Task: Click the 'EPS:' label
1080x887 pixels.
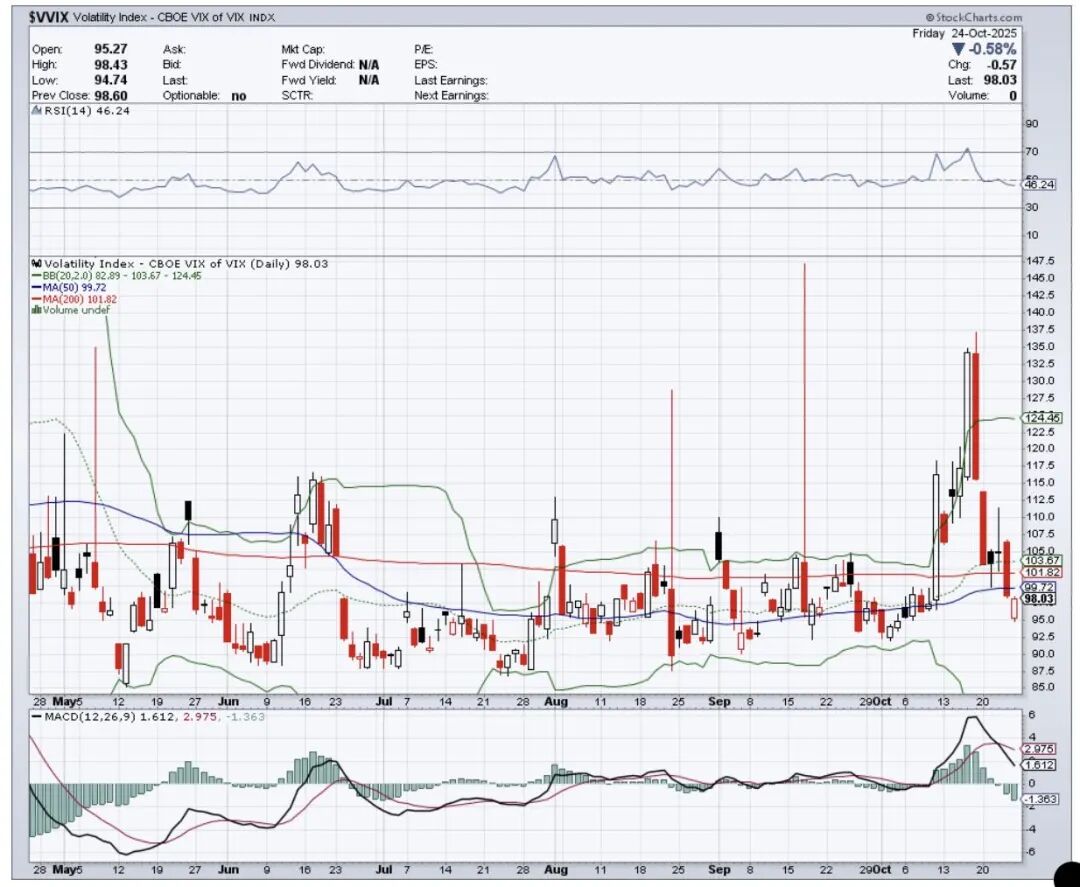Action: tap(426, 65)
